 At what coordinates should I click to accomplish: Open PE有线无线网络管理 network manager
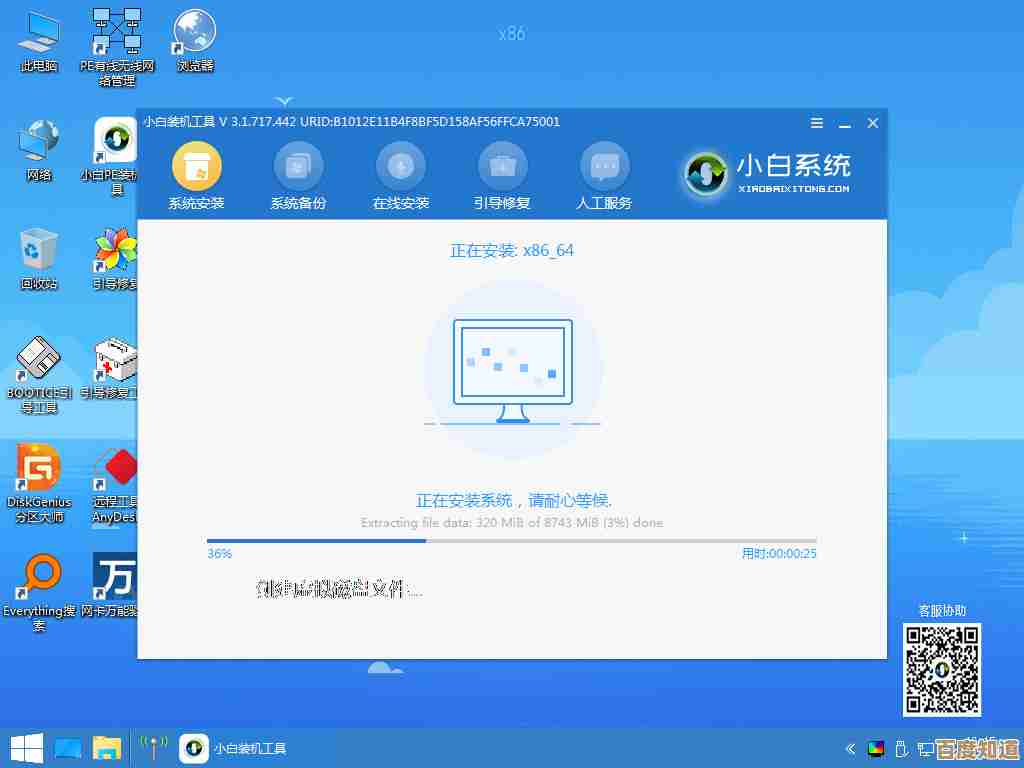point(115,32)
